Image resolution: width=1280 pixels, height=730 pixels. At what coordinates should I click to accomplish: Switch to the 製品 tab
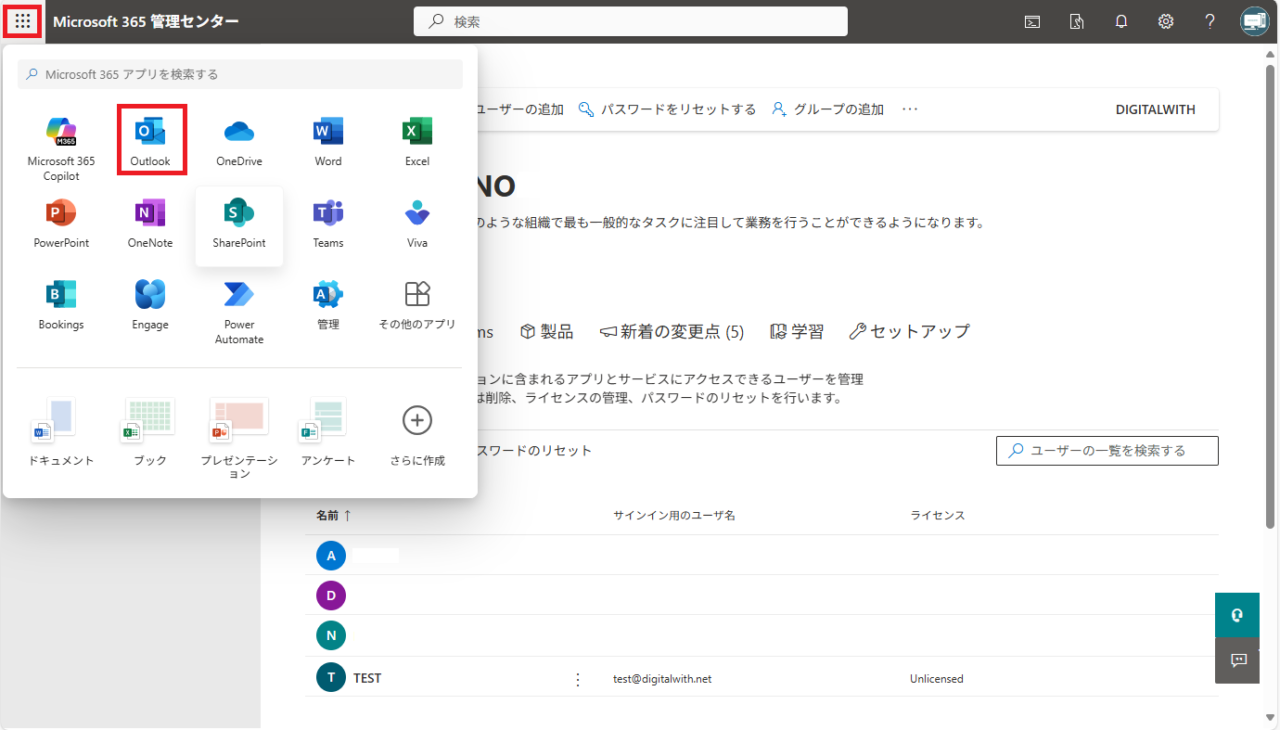(547, 332)
